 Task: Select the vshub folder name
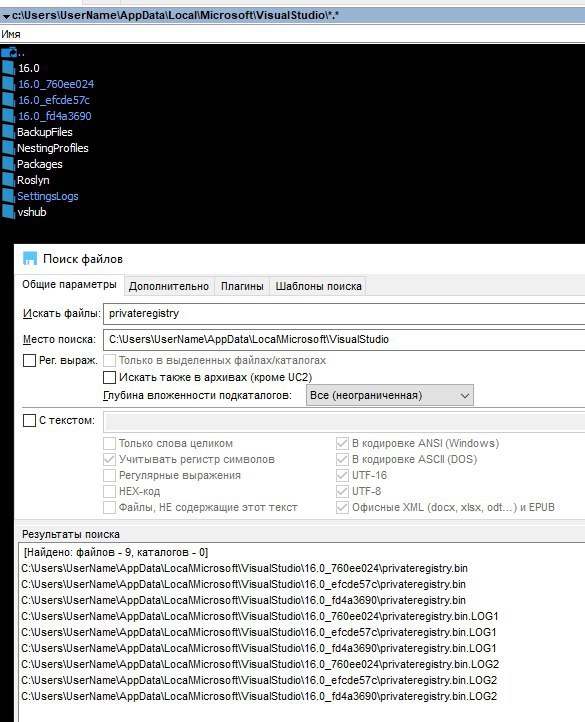click(x=32, y=212)
